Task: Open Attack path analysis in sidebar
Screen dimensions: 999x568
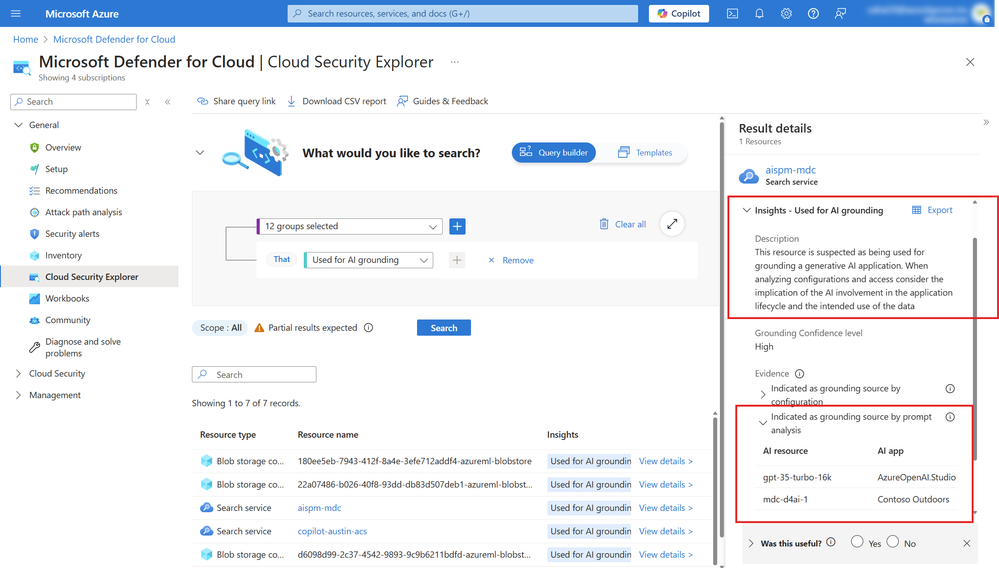Action: 83,212
